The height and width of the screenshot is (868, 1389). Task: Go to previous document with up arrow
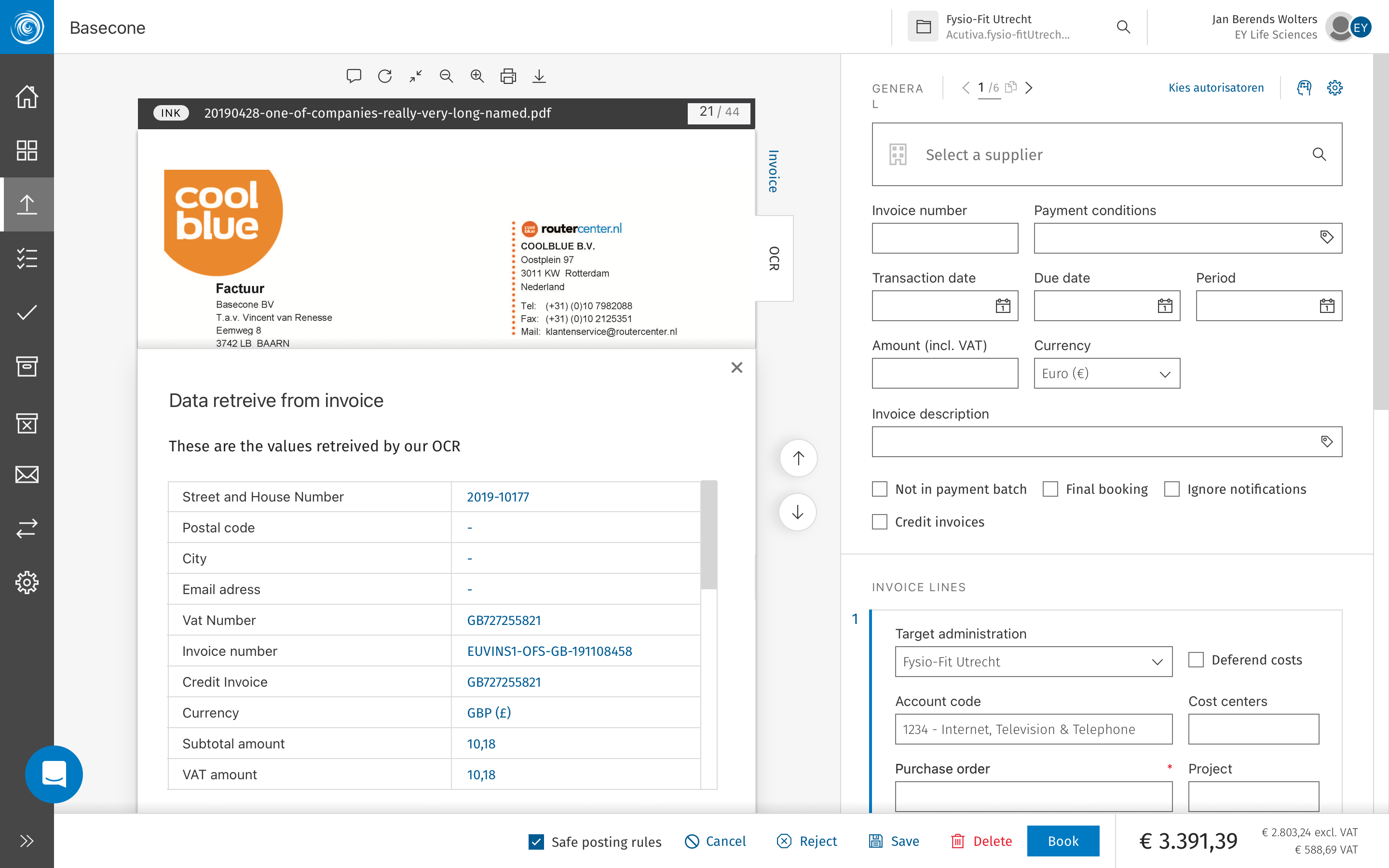point(798,458)
